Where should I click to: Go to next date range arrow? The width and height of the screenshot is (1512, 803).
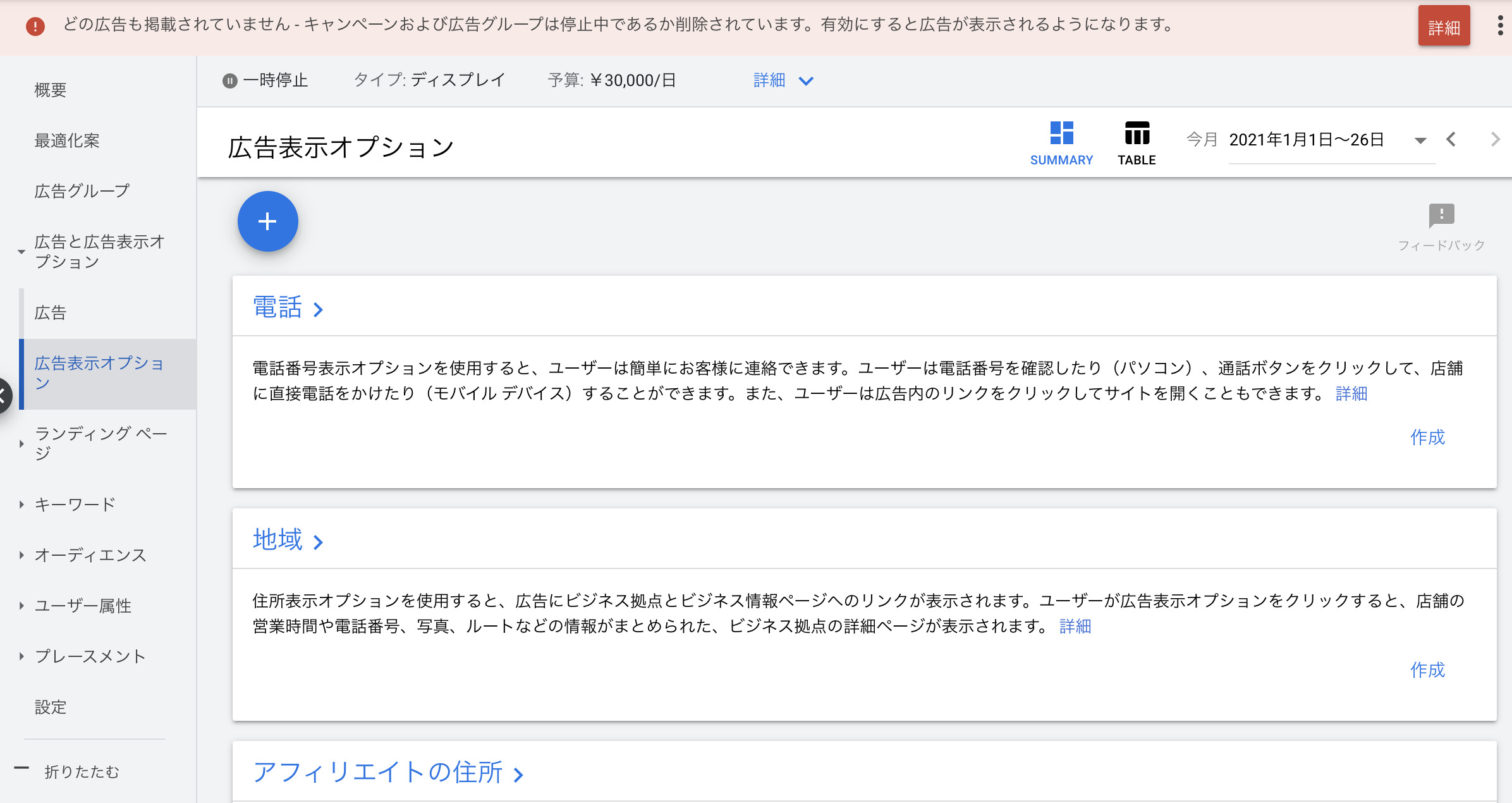(1495, 139)
